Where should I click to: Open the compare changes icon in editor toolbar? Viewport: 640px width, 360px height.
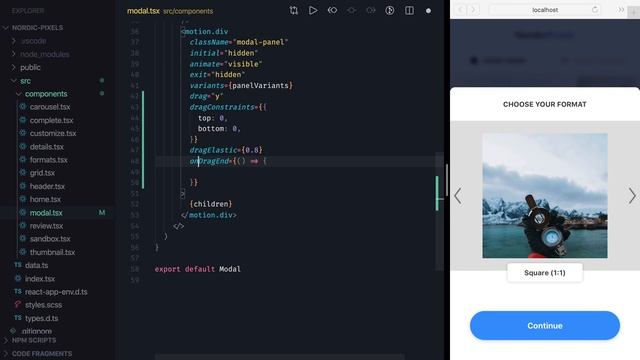click(x=293, y=11)
